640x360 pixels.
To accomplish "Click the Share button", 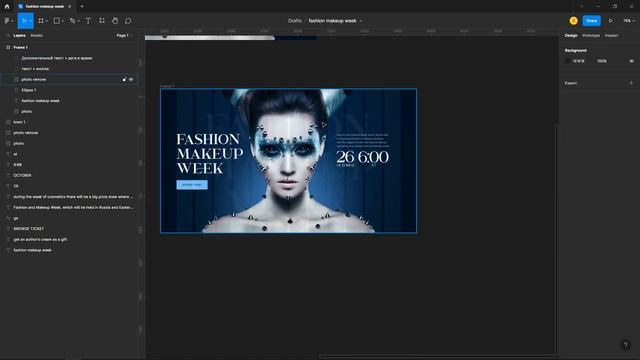I will click(591, 21).
